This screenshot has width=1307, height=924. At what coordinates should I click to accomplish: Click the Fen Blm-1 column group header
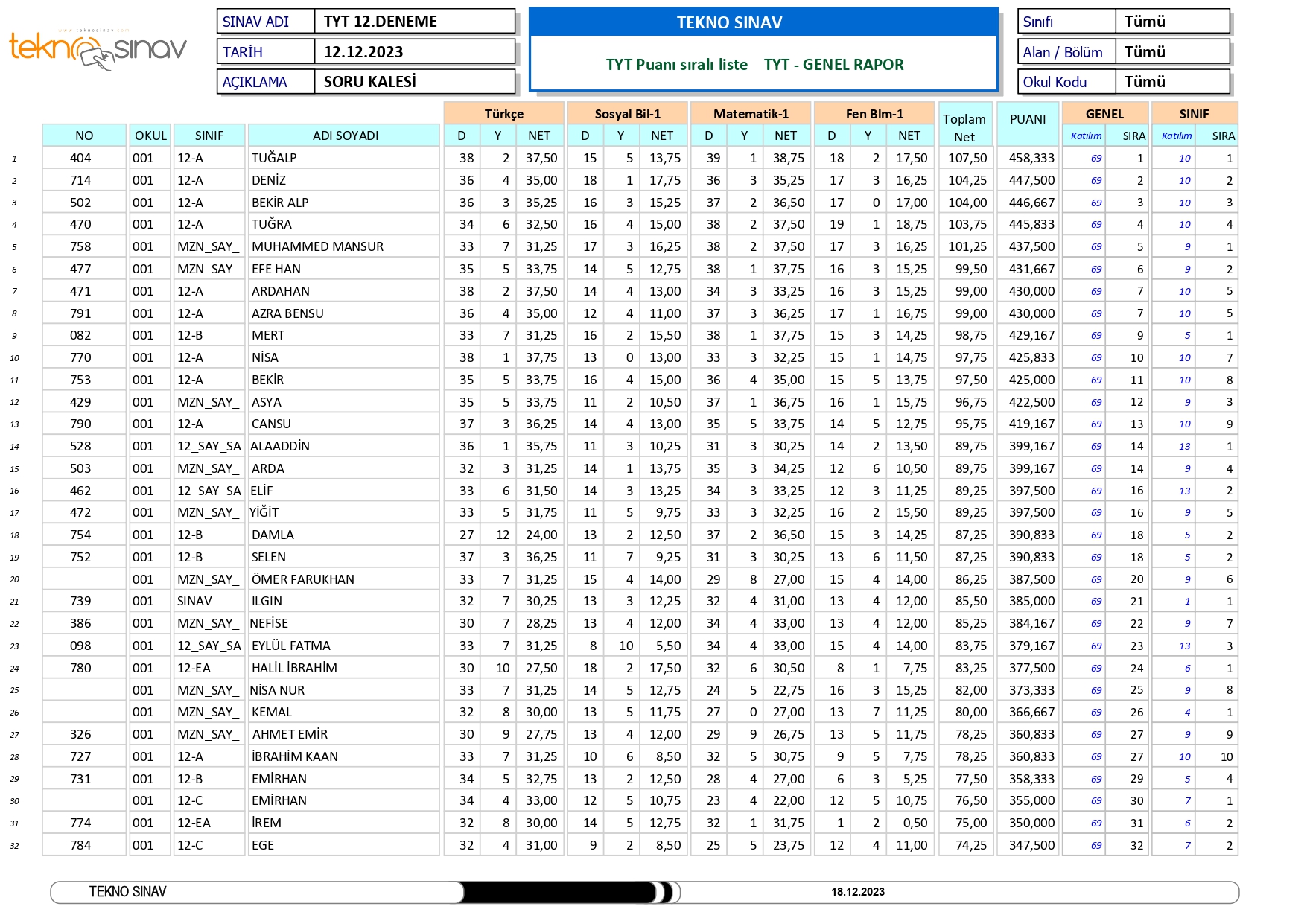874,114
